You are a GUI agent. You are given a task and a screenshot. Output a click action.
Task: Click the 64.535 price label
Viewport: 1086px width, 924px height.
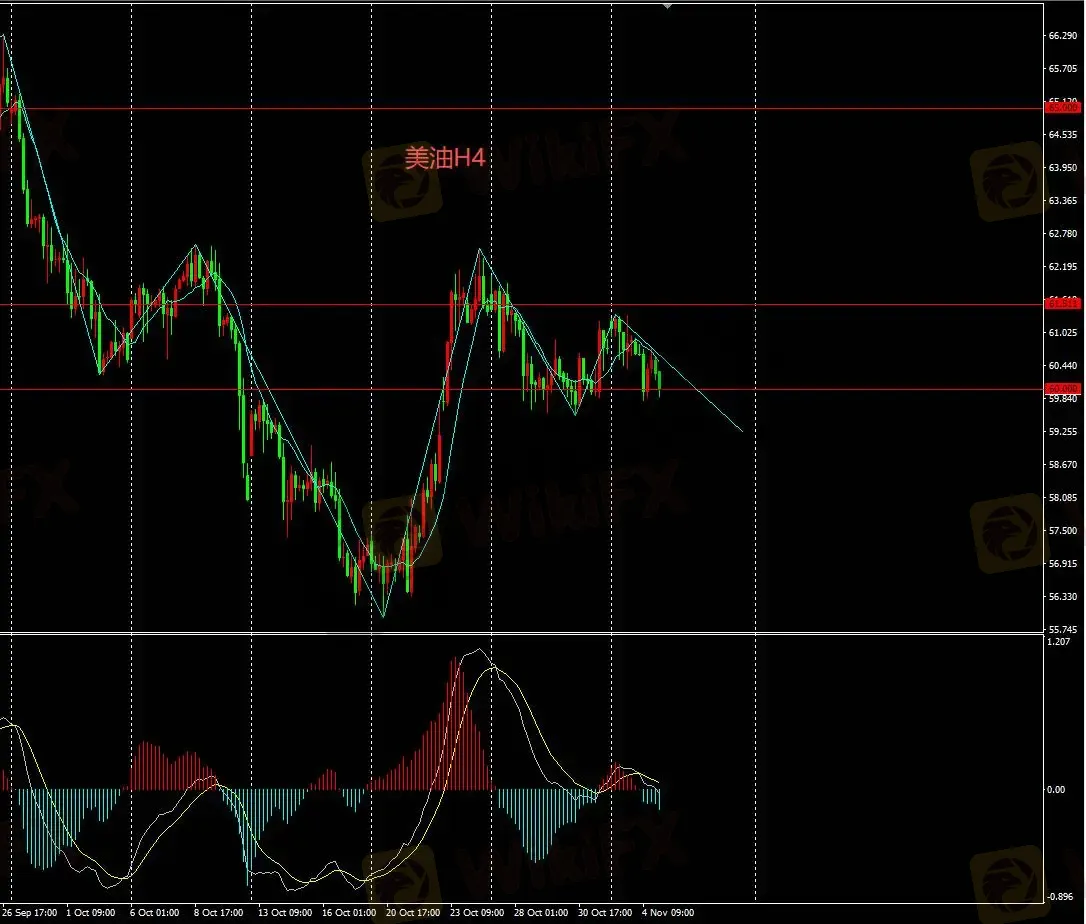[x=1063, y=134]
